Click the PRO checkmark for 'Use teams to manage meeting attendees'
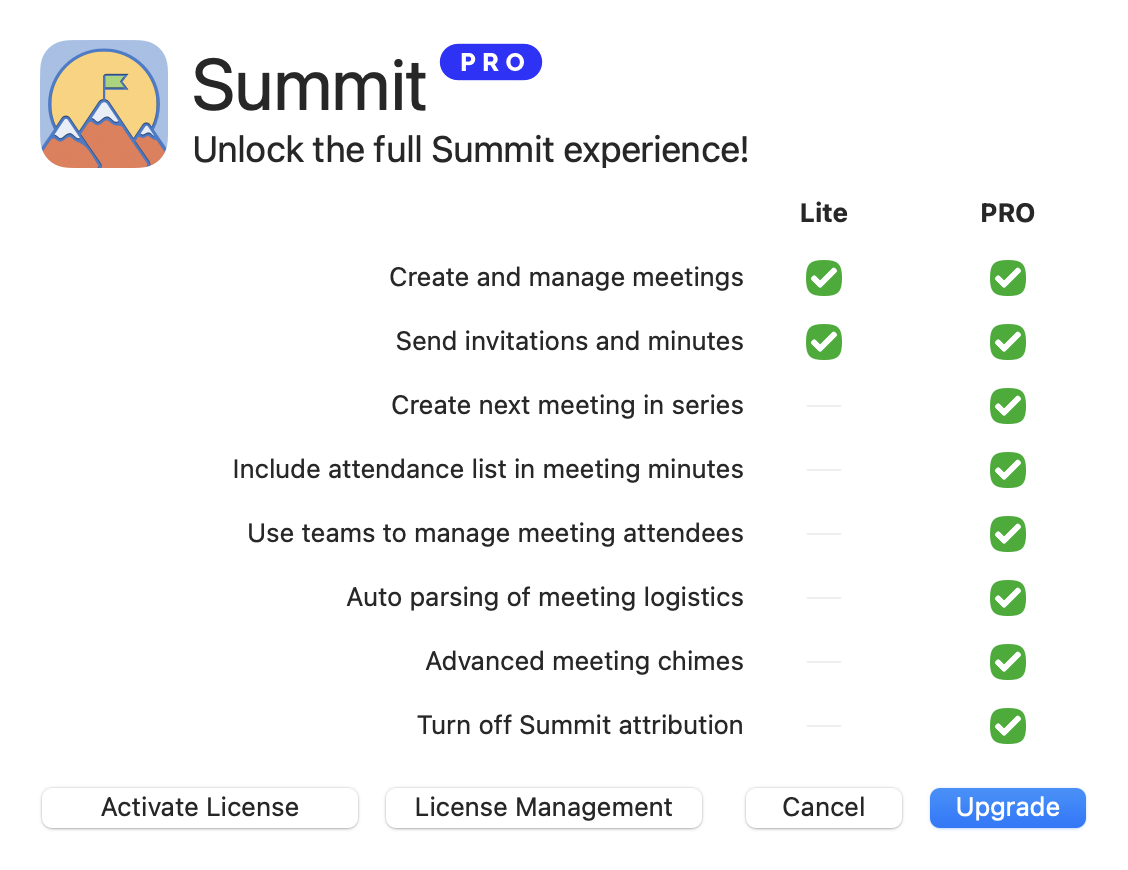Screen dimensions: 1128x870 pos(1007,534)
